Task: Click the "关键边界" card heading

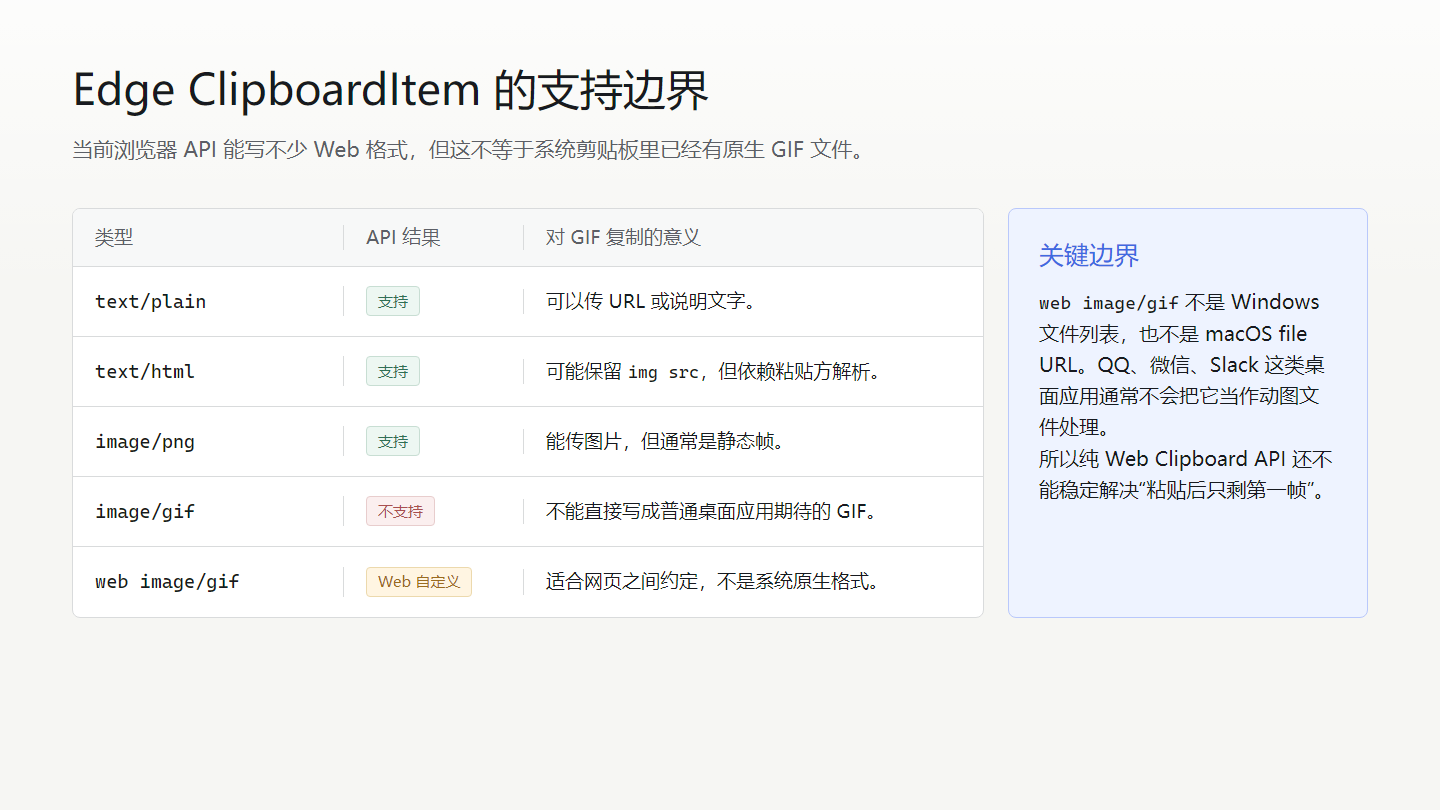Action: click(x=1089, y=255)
